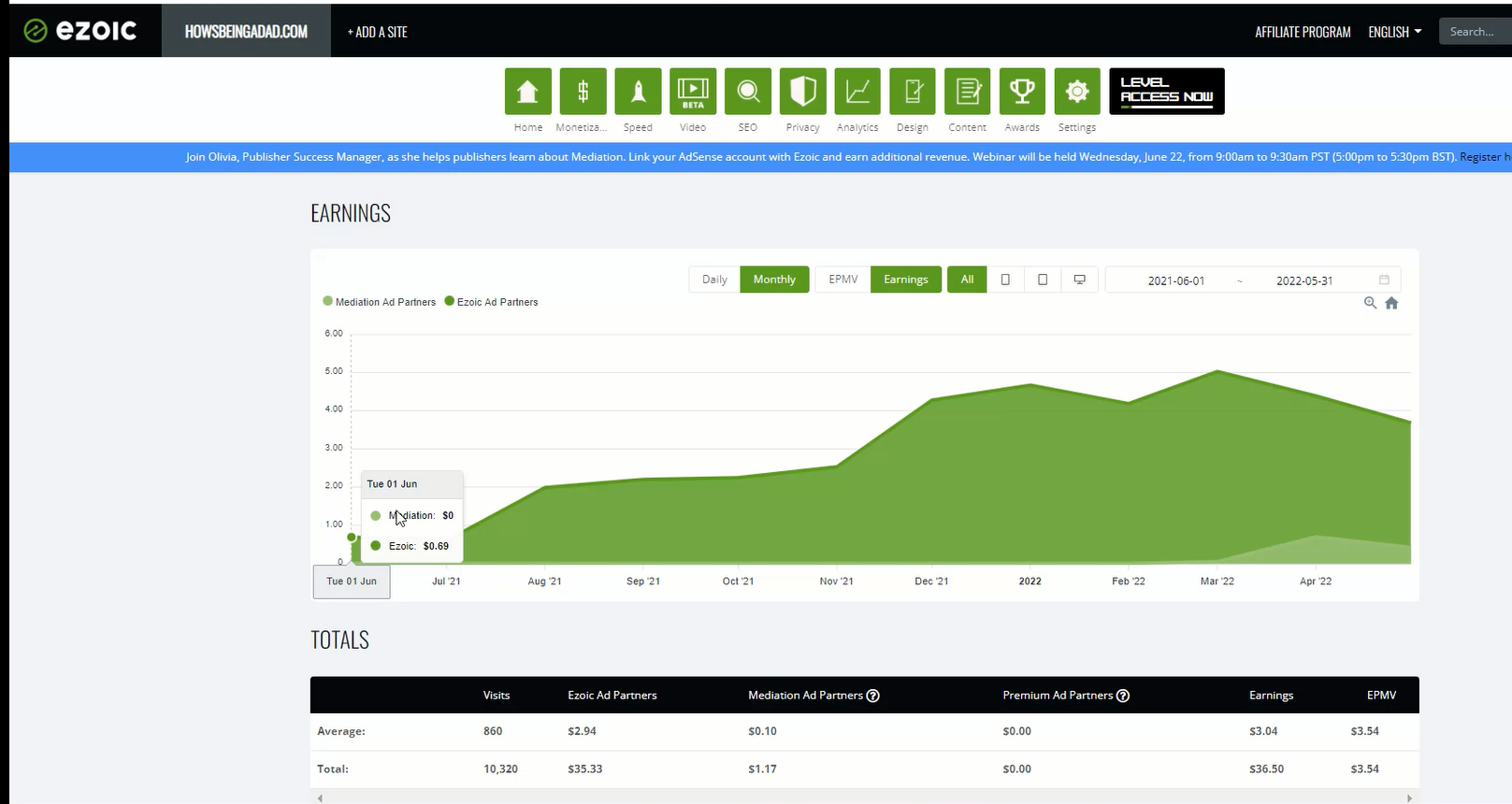This screenshot has width=1512, height=804.
Task: Open the Design icon
Action: tap(913, 92)
